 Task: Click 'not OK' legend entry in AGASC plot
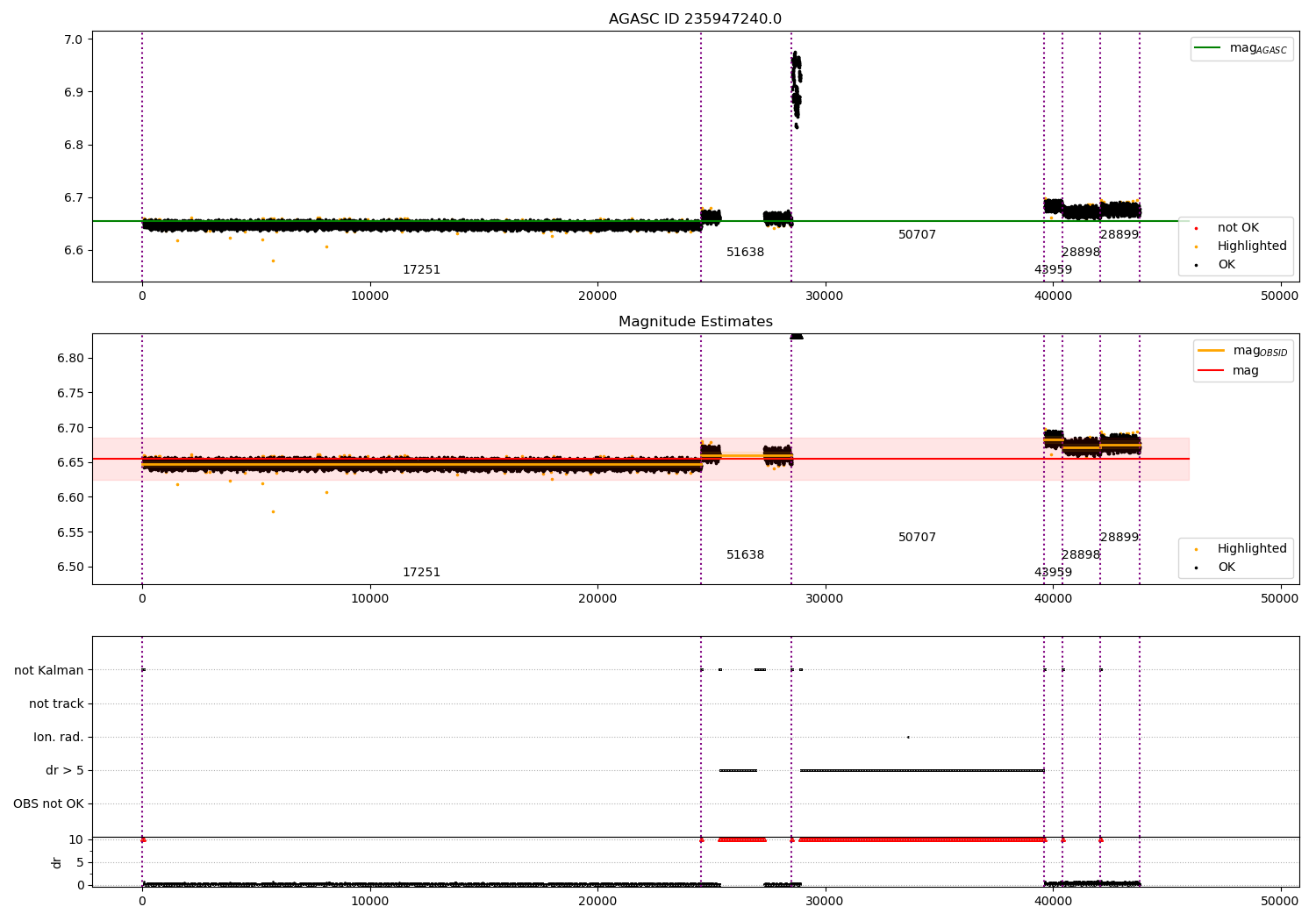(x=1228, y=227)
